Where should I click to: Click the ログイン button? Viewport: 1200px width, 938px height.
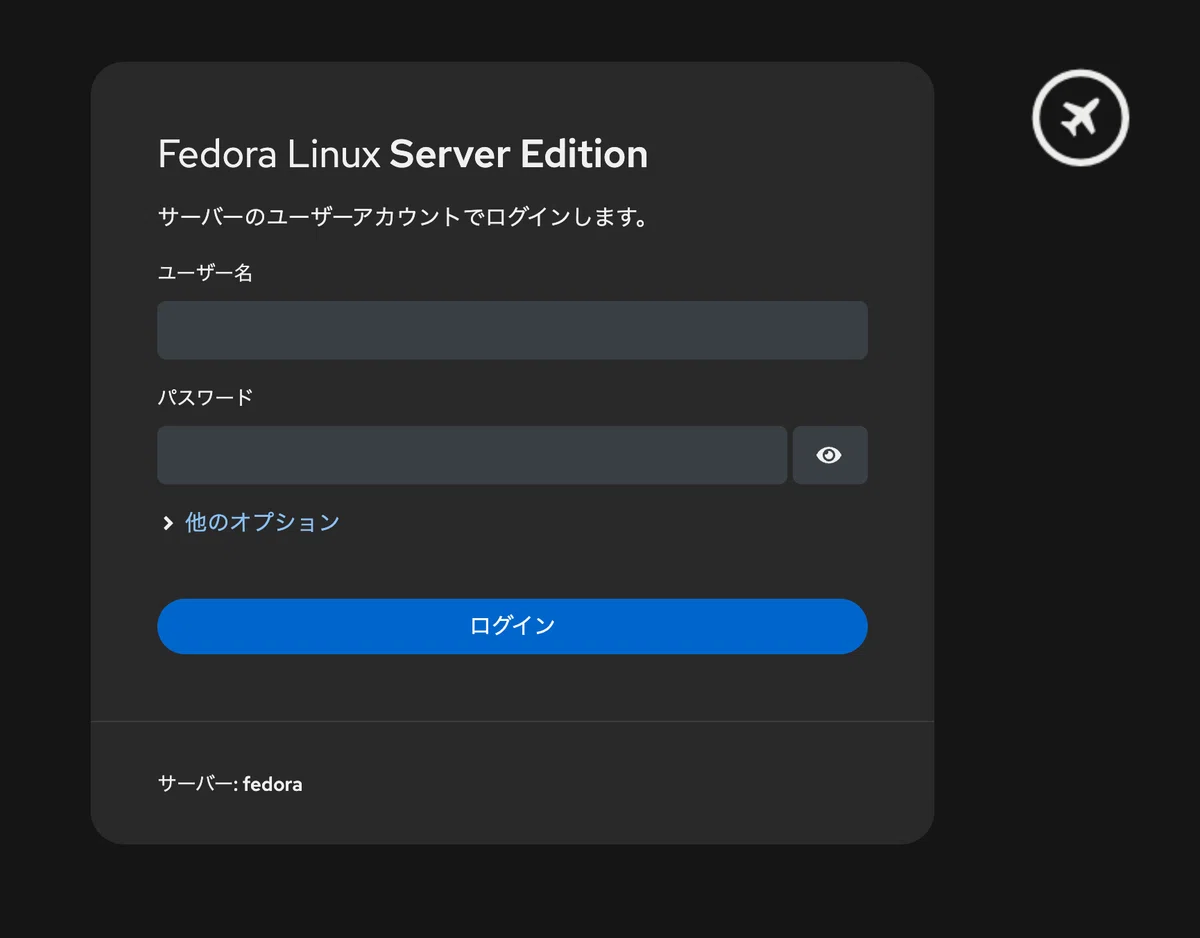click(x=512, y=626)
